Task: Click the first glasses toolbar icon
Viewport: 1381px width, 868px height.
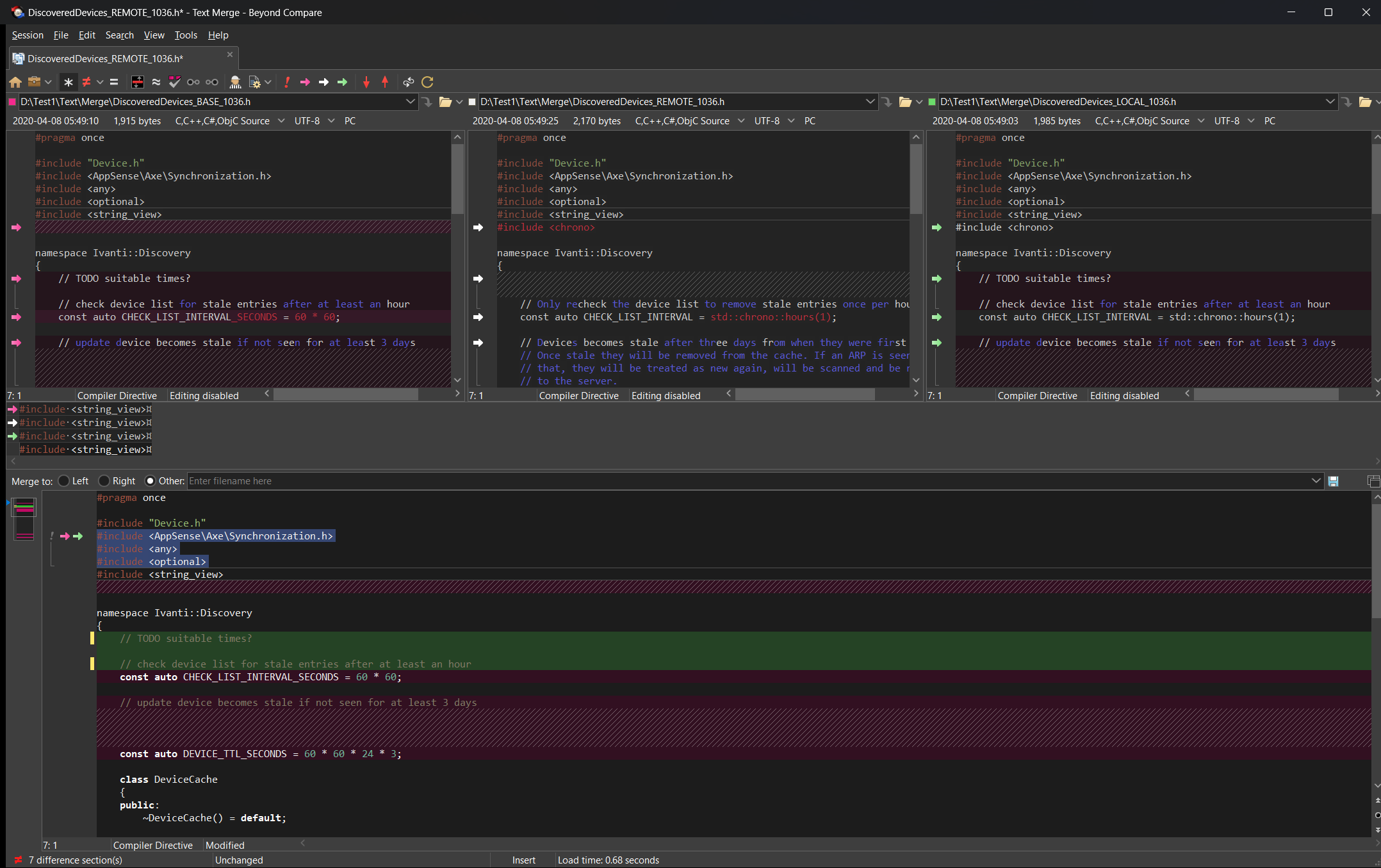Action: point(193,82)
